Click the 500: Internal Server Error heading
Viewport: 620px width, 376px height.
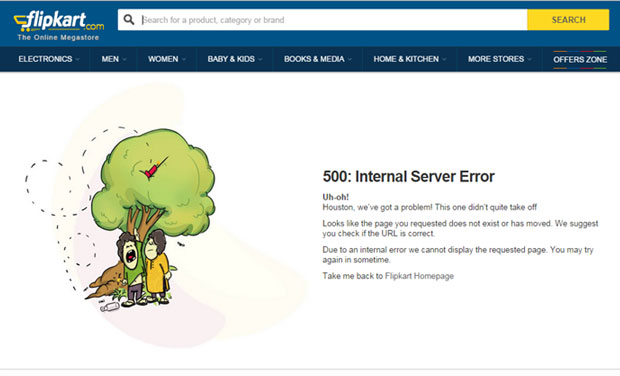(408, 176)
